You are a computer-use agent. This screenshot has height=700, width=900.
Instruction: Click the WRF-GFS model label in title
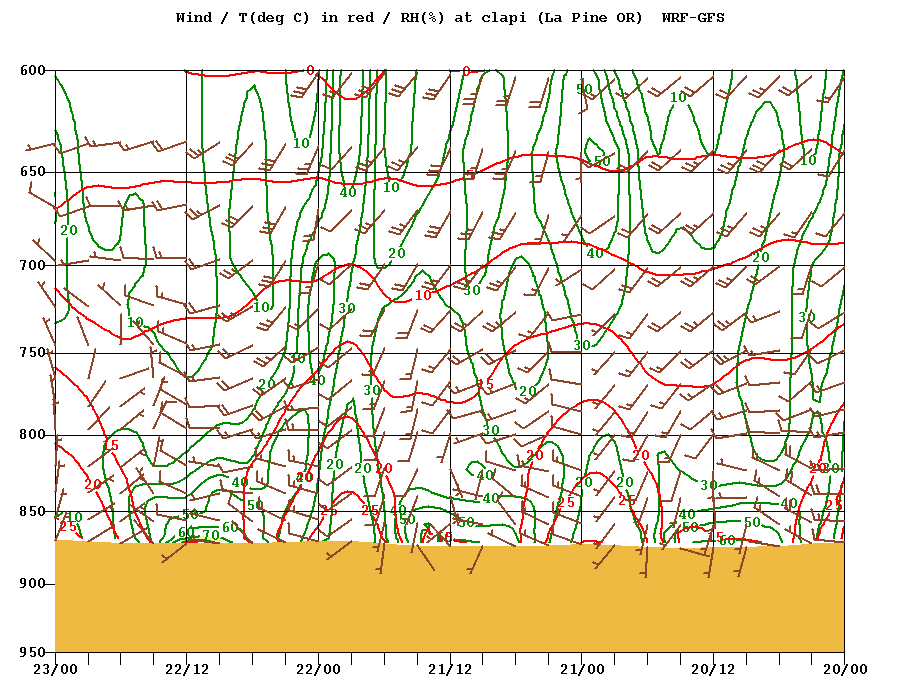tap(693, 18)
